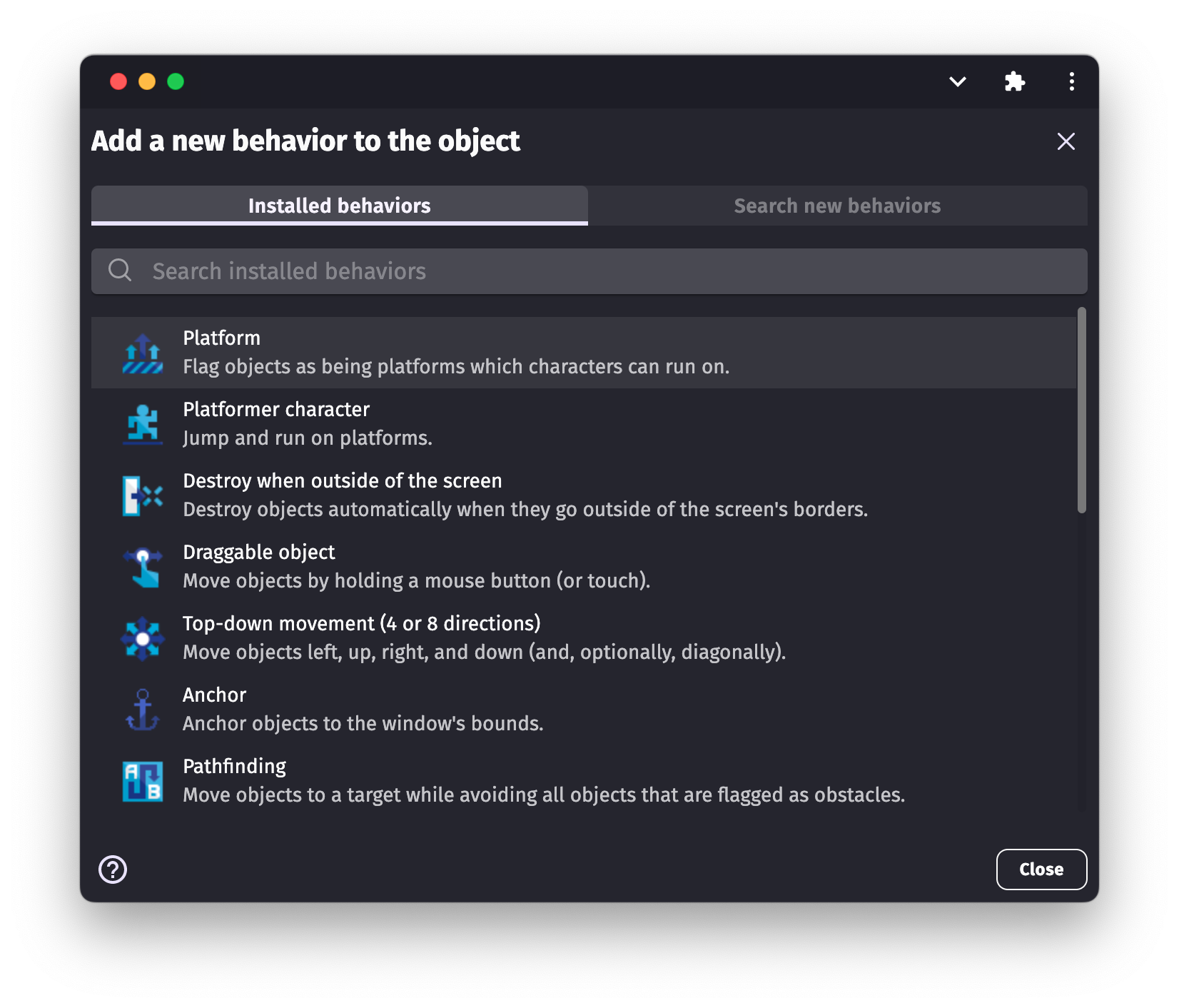Open help via question mark icon
Image resolution: width=1179 pixels, height=1008 pixels.
click(x=113, y=870)
